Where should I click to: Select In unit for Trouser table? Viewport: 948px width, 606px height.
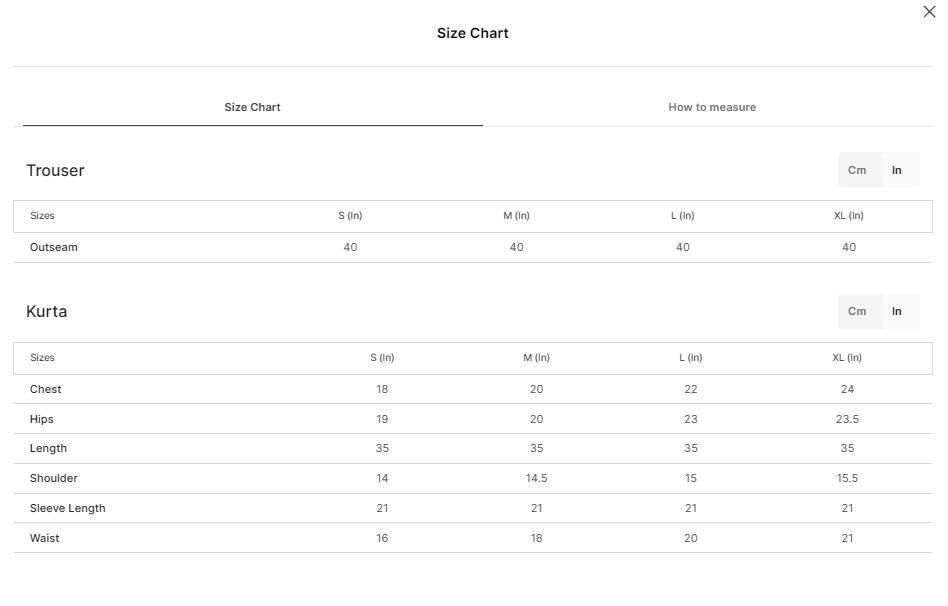[x=897, y=170]
